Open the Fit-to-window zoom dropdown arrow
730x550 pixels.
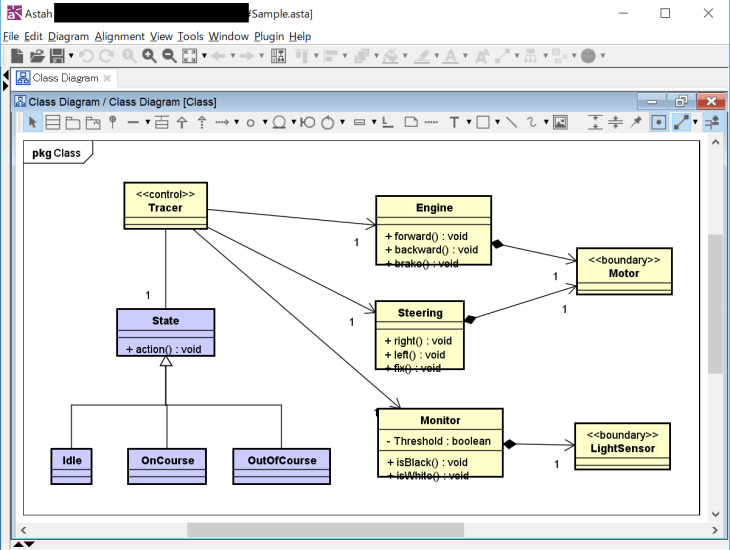(x=204, y=56)
